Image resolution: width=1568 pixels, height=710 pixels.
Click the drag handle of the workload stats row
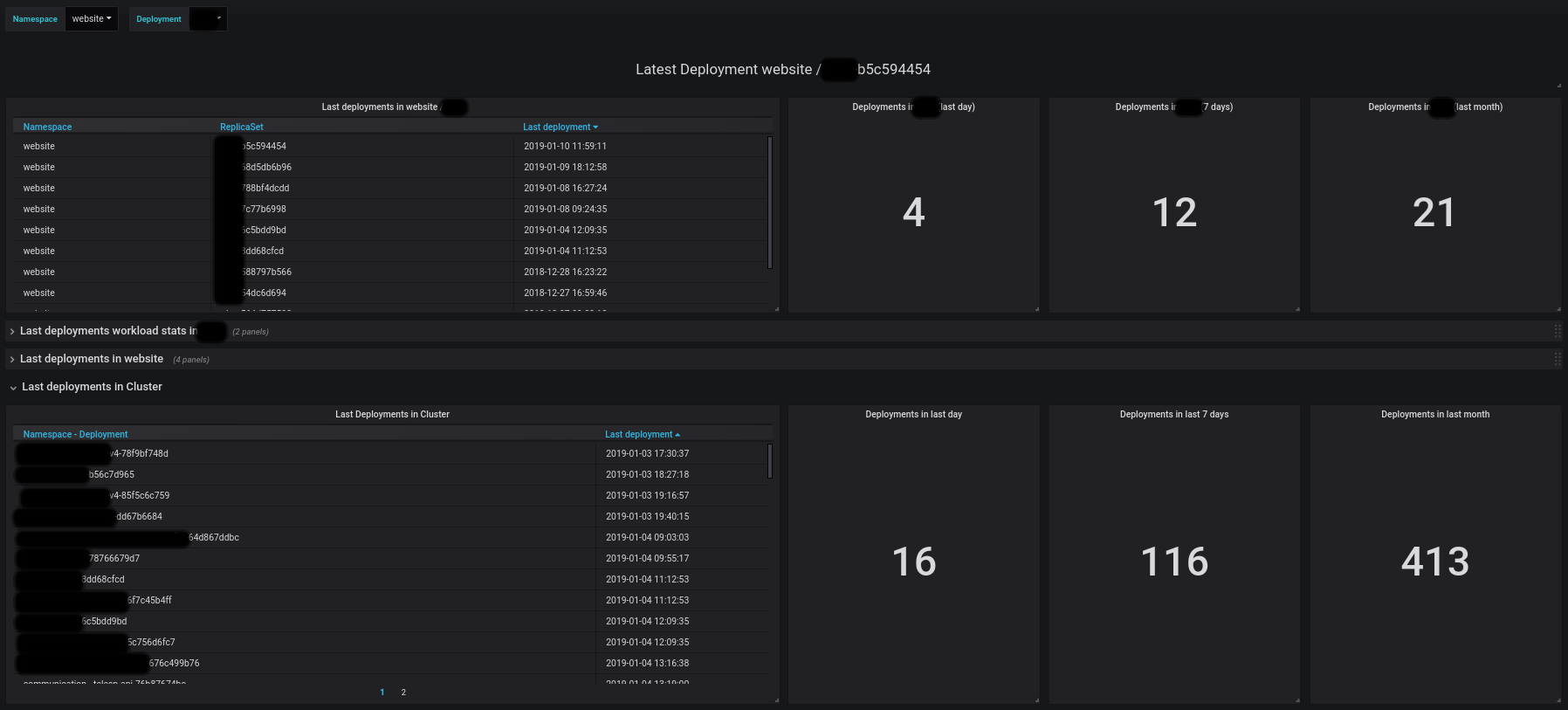point(1558,331)
